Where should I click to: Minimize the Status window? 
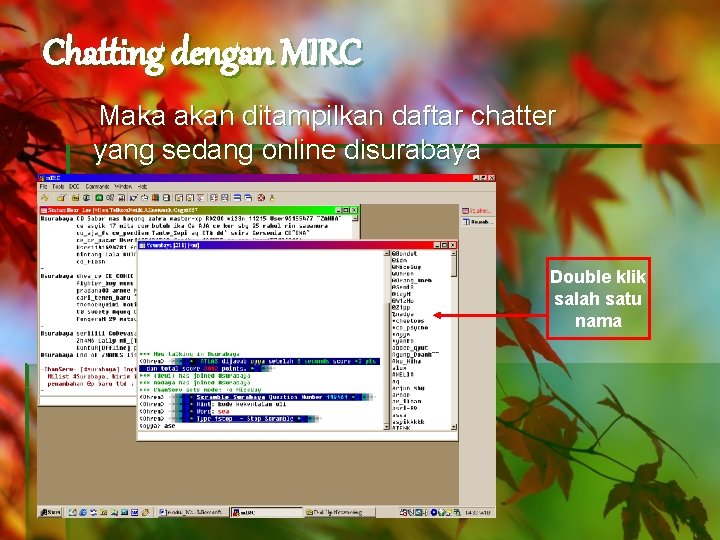point(339,210)
